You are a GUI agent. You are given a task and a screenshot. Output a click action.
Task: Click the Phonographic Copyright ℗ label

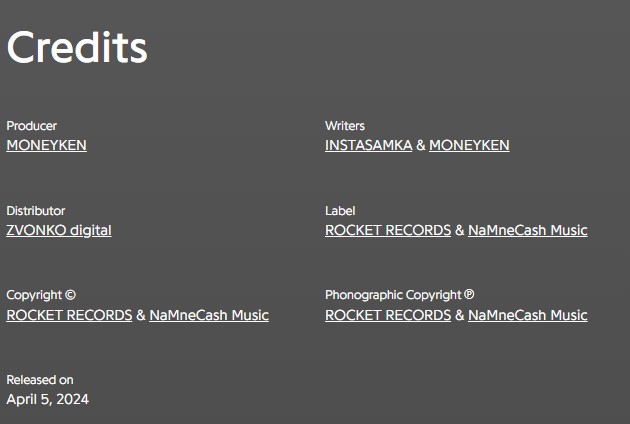(x=400, y=295)
